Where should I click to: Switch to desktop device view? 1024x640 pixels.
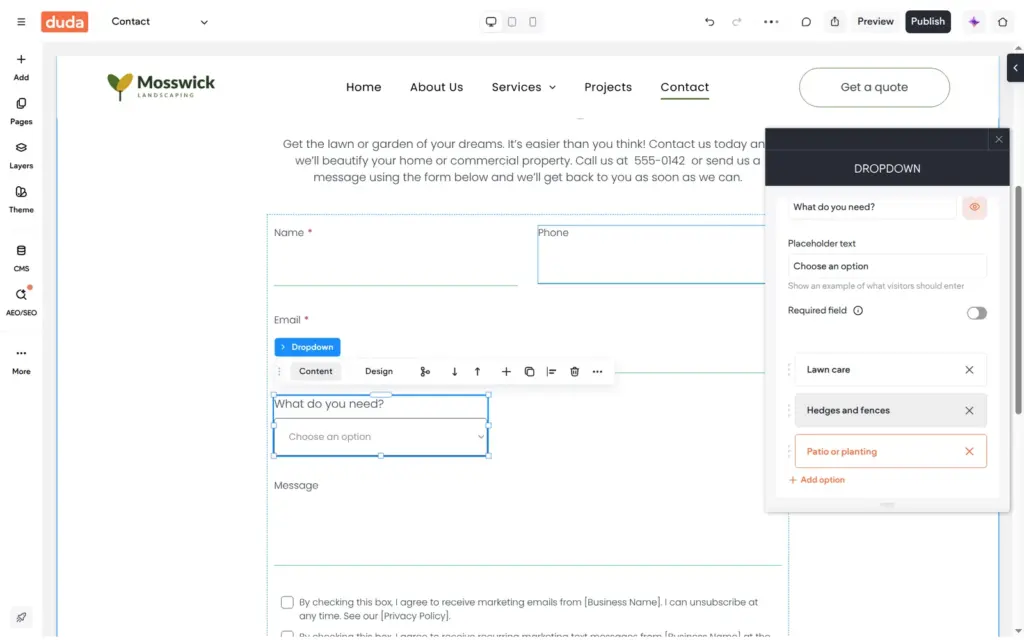pyautogui.click(x=491, y=22)
